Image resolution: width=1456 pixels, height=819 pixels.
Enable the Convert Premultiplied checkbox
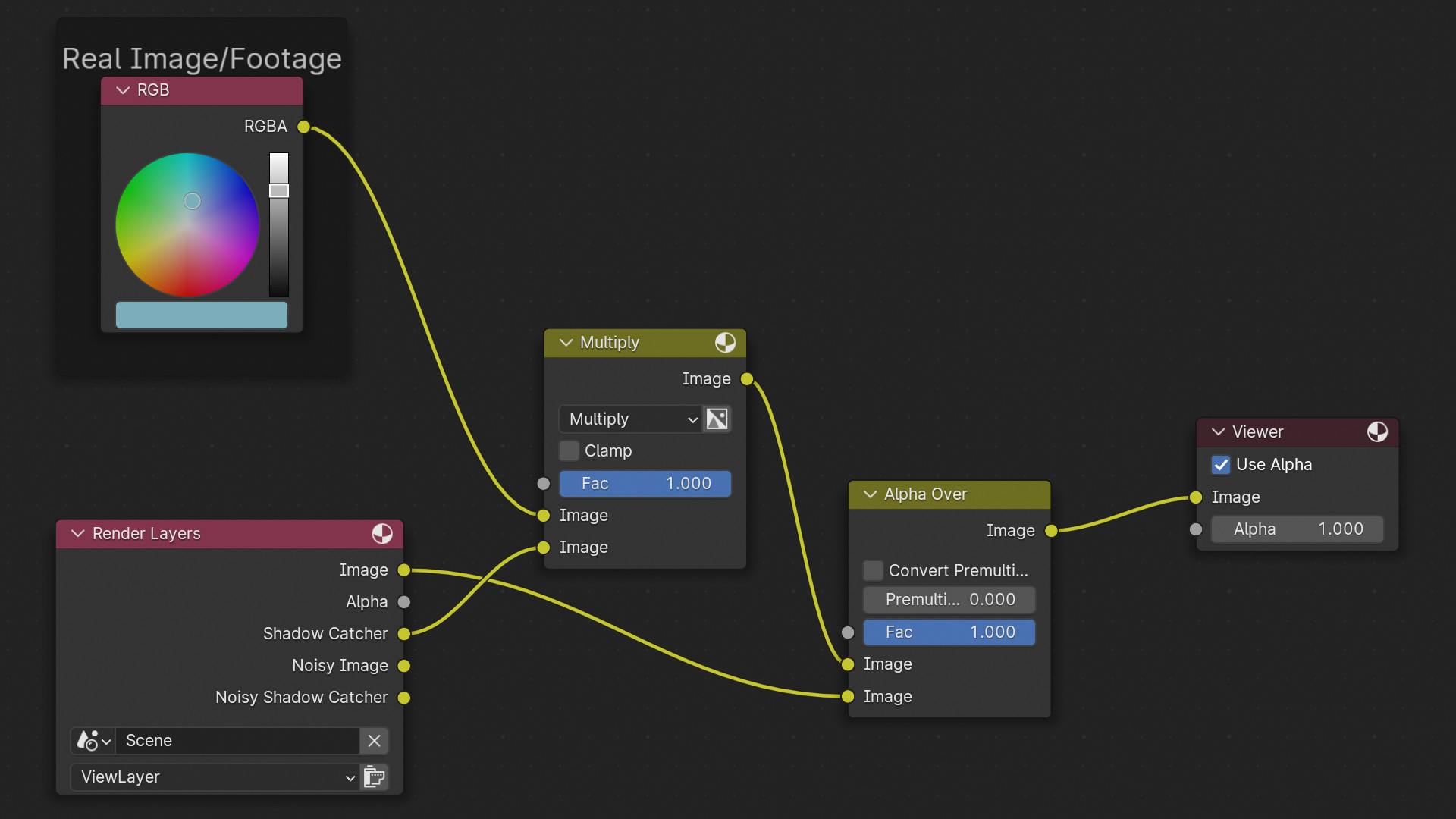(873, 570)
